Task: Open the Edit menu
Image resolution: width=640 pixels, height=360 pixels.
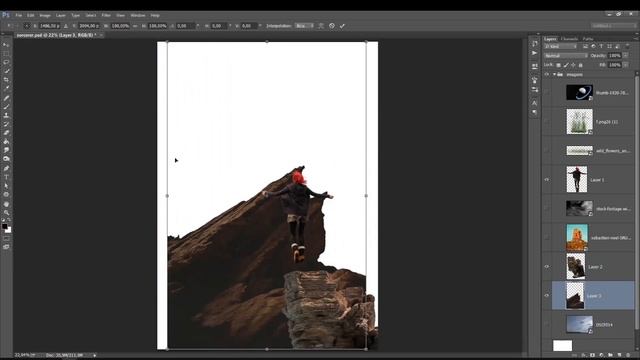Action: point(31,16)
